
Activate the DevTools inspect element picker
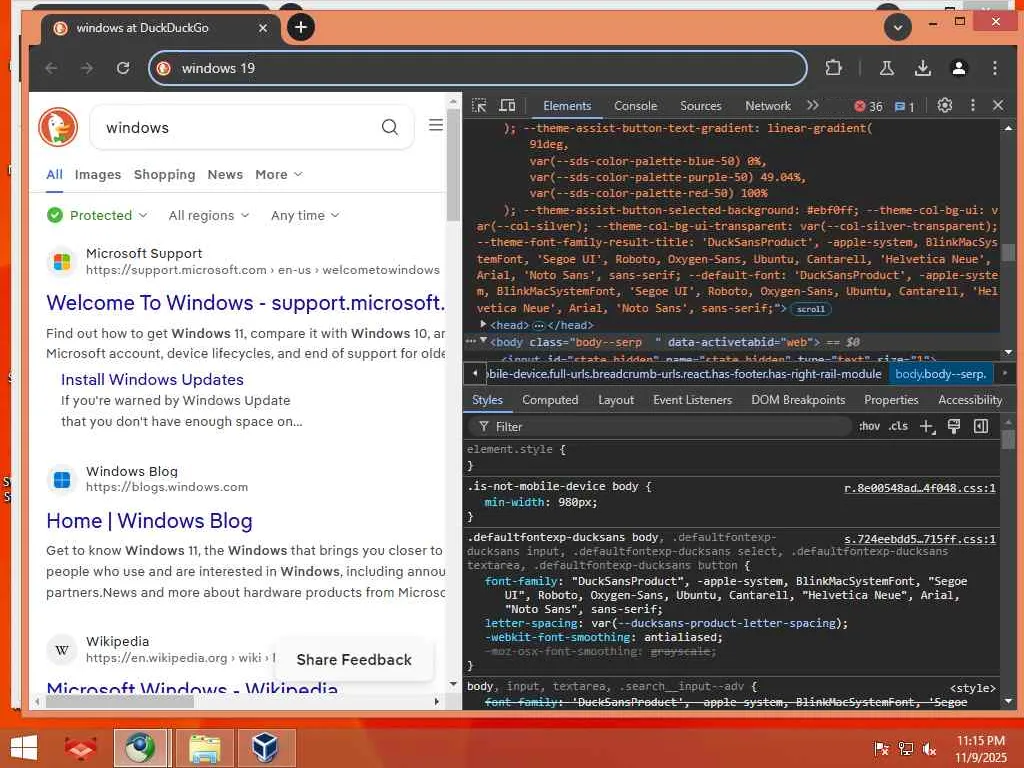479,106
